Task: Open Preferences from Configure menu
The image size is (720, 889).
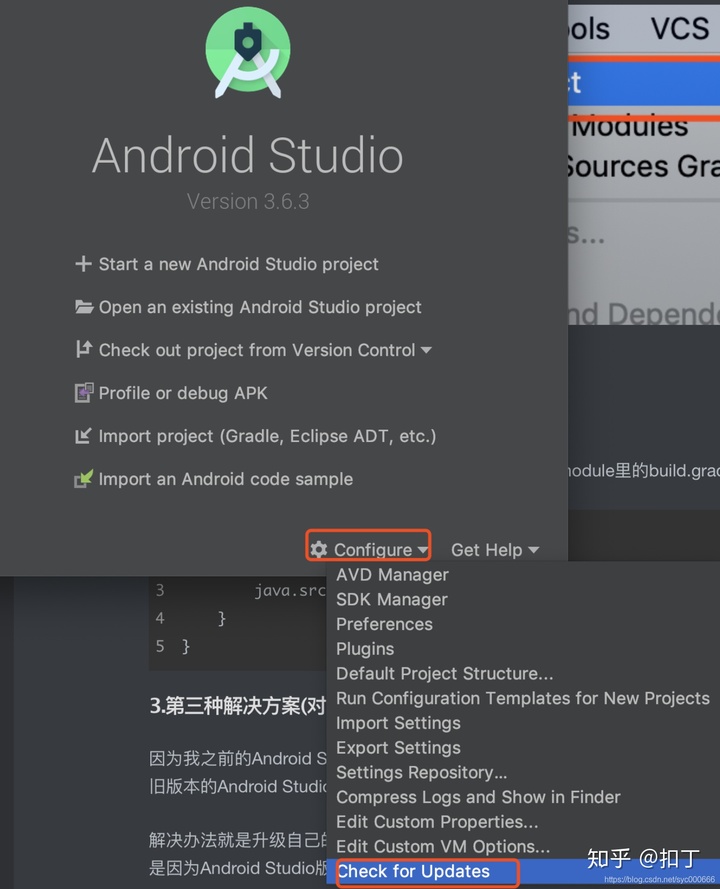Action: 384,624
